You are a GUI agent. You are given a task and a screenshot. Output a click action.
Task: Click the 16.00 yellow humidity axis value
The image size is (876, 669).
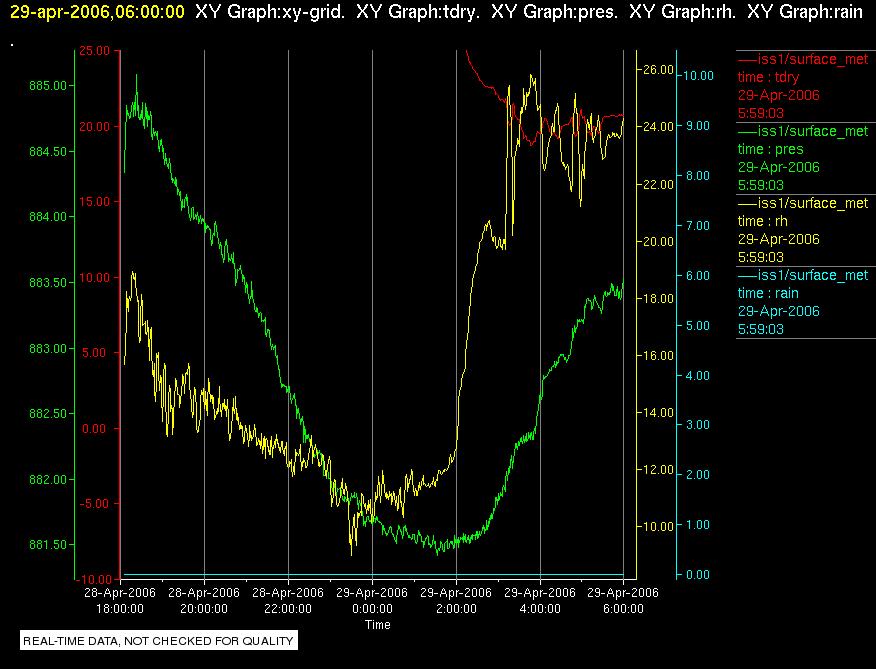(x=658, y=355)
